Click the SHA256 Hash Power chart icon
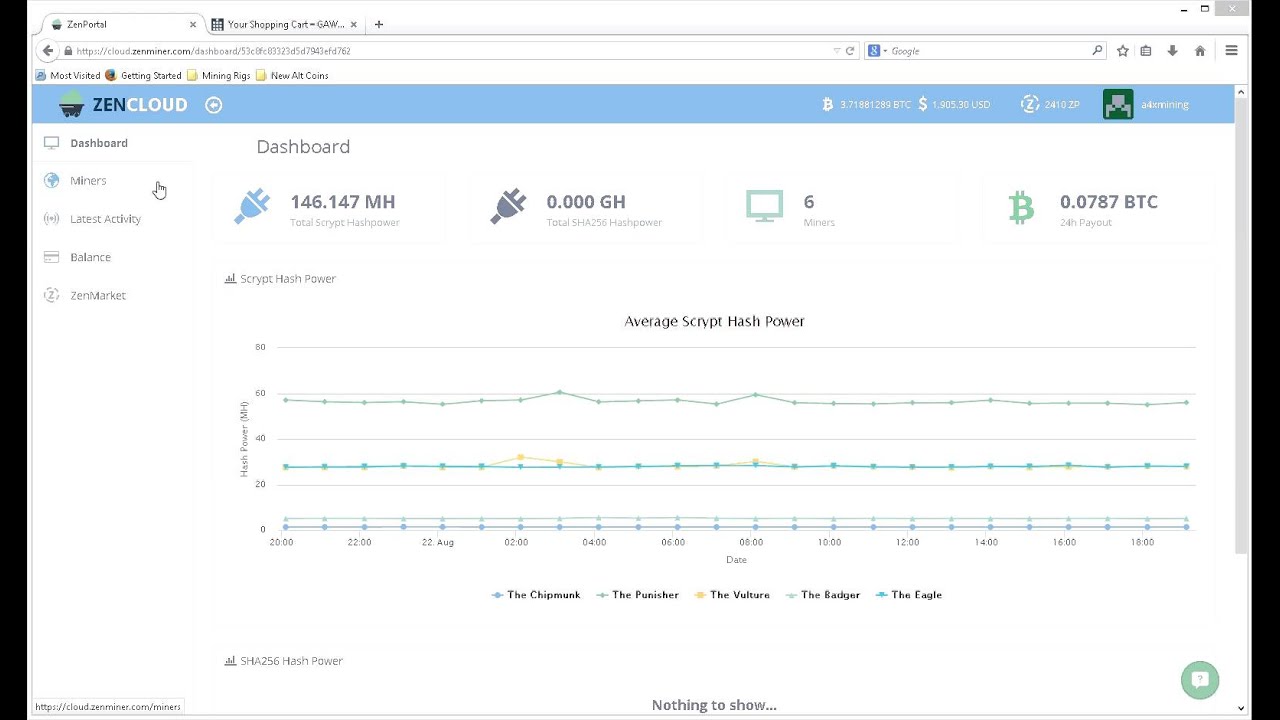1280x720 pixels. pyautogui.click(x=230, y=661)
